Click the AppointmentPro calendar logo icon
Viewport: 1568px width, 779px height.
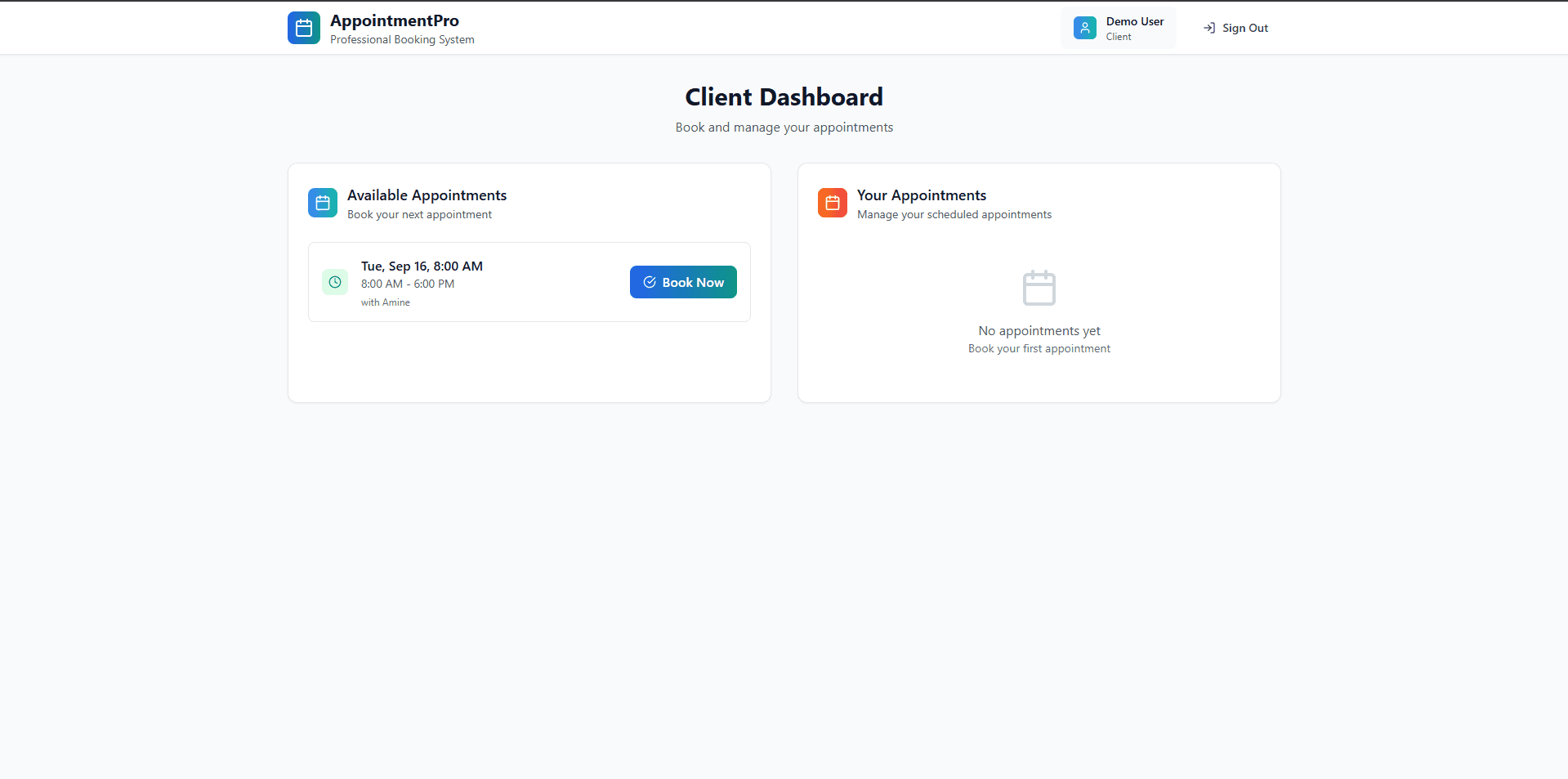pyautogui.click(x=304, y=28)
